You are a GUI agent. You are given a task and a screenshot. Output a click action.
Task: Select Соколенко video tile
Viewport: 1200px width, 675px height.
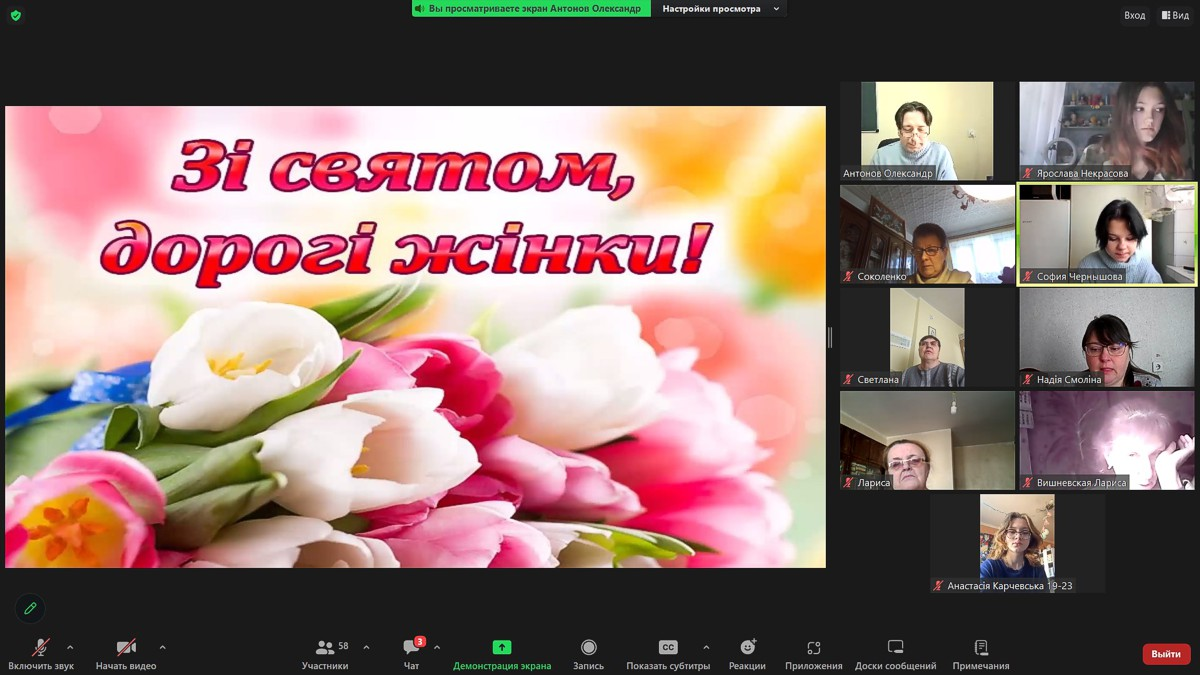coord(927,234)
